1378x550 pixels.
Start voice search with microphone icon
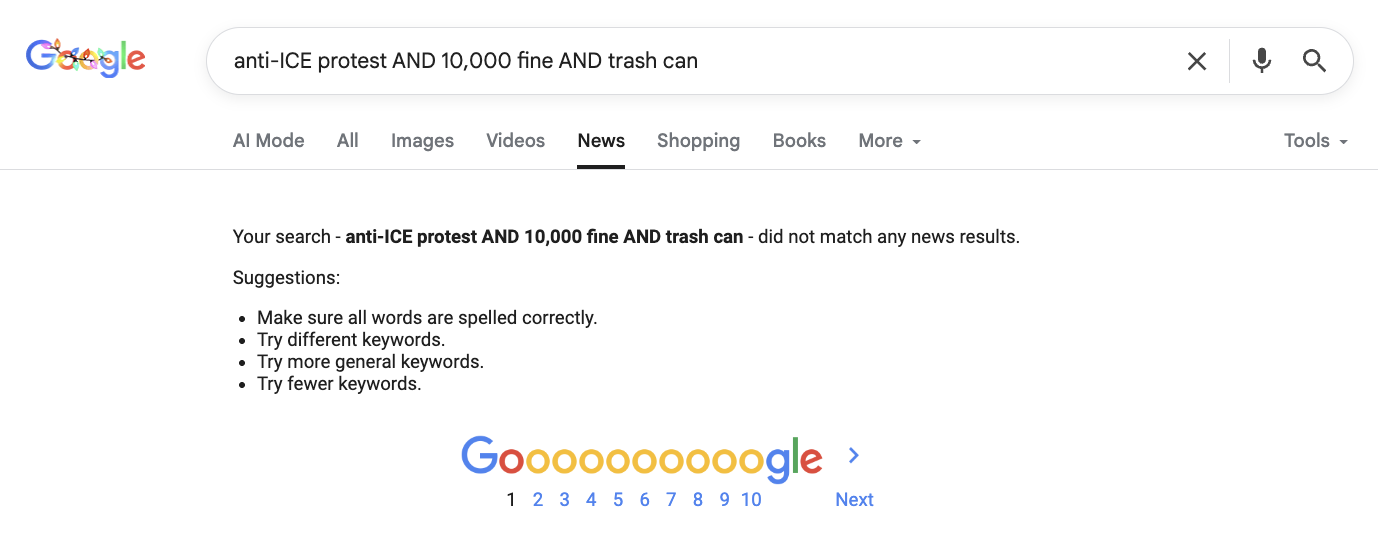(1262, 61)
